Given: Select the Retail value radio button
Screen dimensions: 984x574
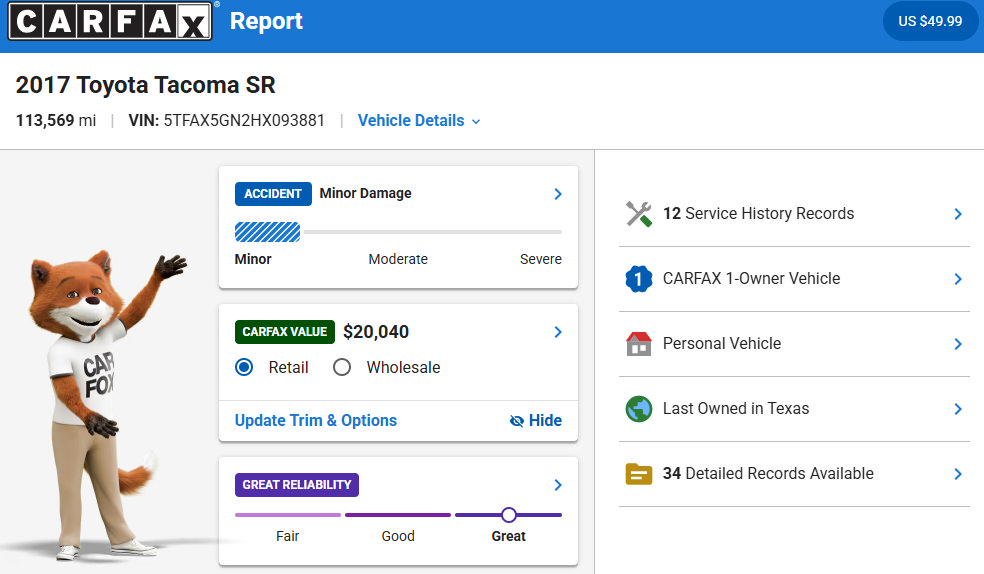Looking at the screenshot, I should coord(244,367).
